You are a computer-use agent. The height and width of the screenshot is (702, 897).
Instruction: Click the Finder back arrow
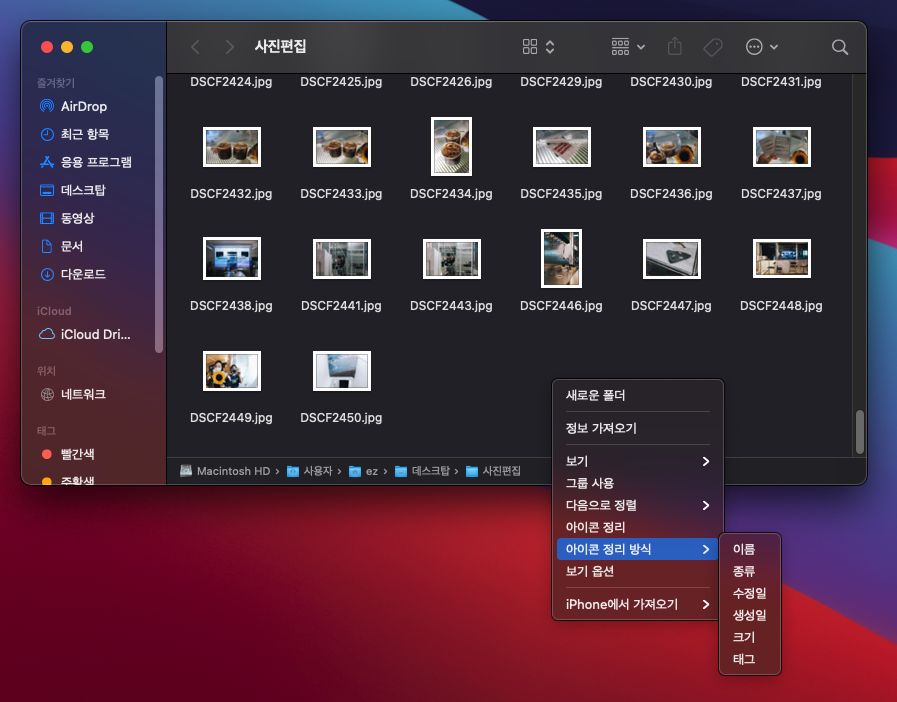coord(196,47)
